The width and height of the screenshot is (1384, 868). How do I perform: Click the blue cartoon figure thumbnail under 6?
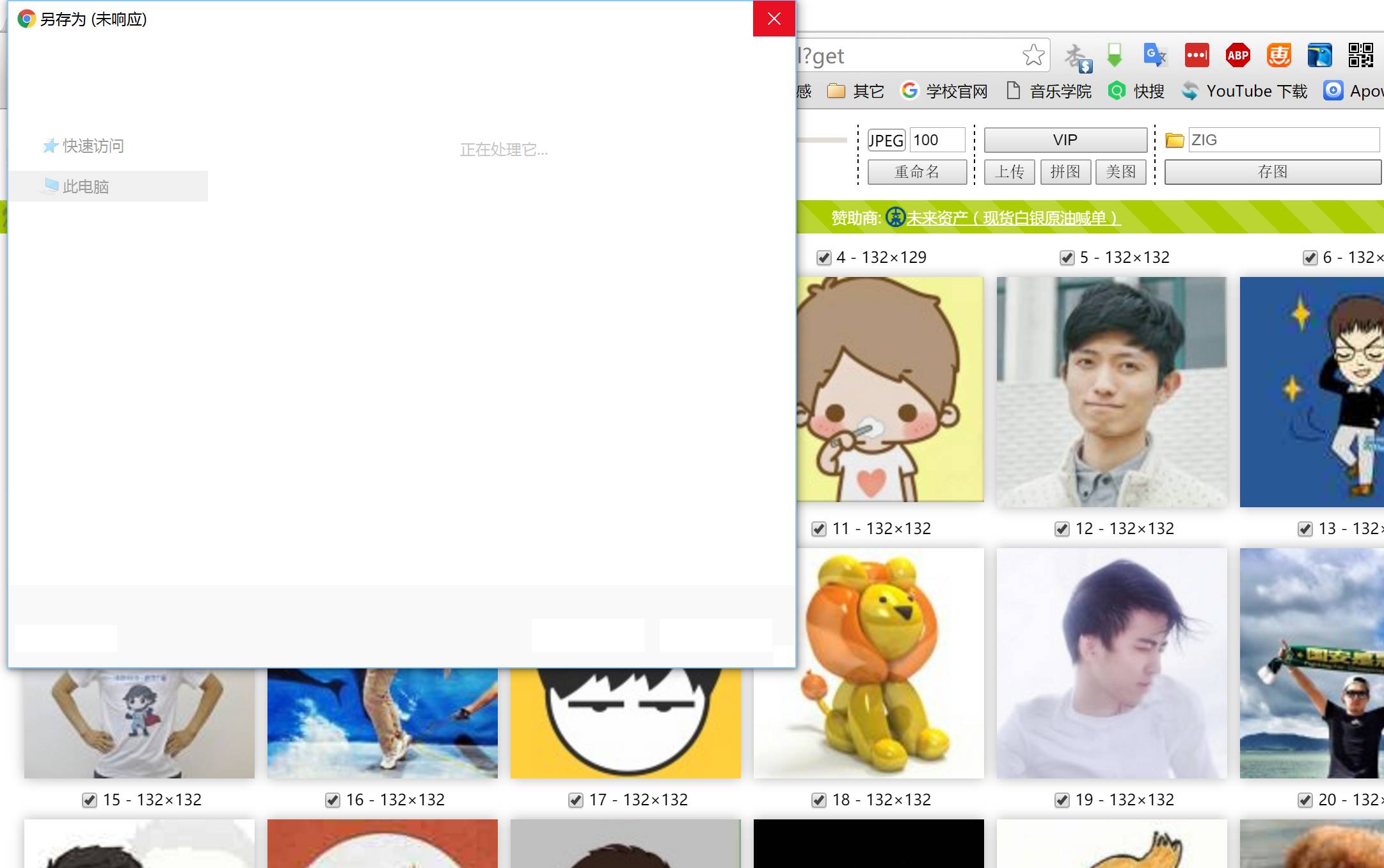click(1312, 391)
